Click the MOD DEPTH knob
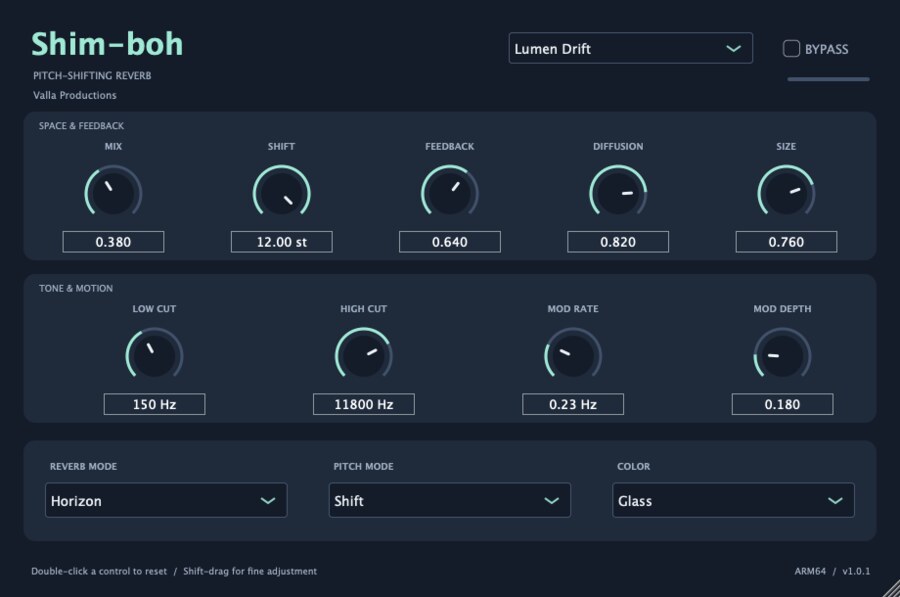Image resolution: width=900 pixels, height=597 pixels. tap(782, 355)
